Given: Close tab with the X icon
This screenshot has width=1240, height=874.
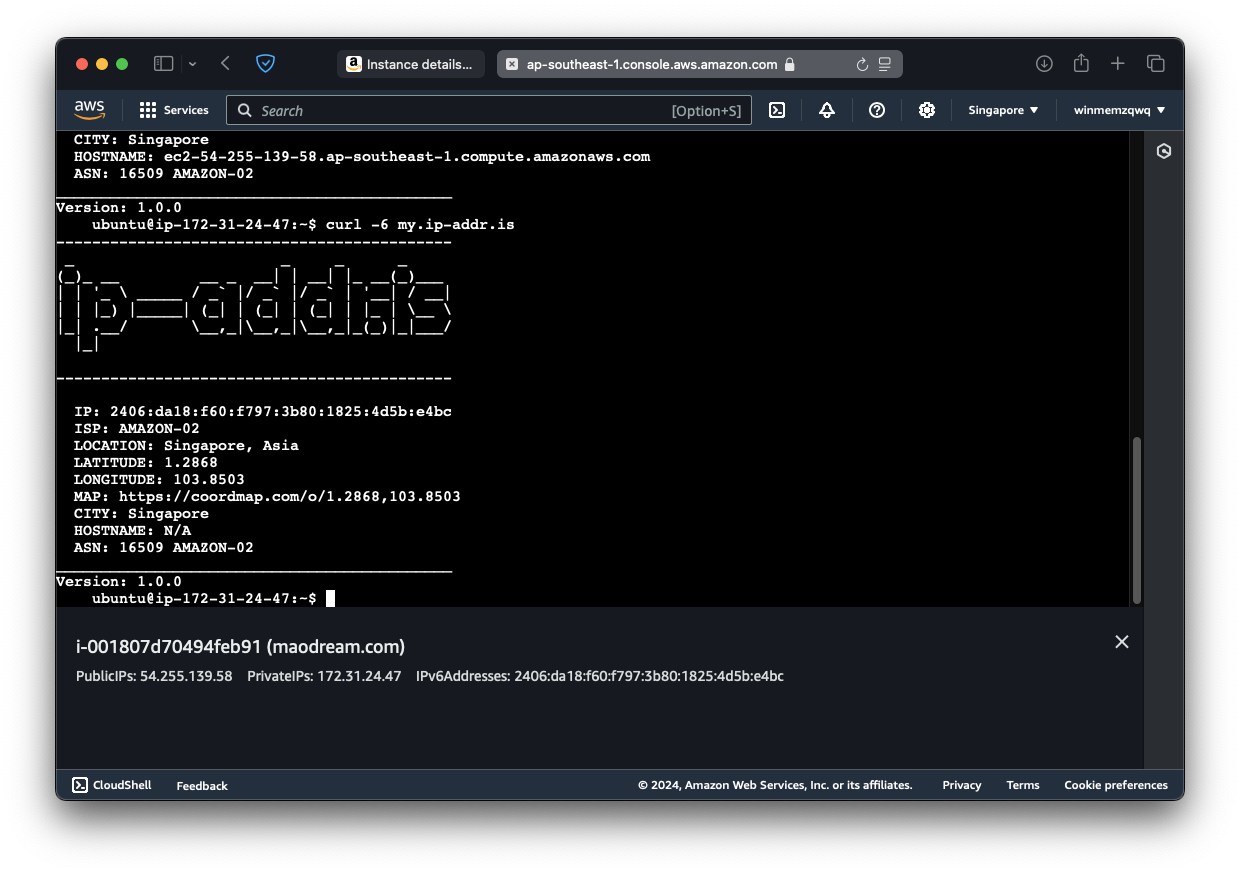Looking at the screenshot, I should [x=512, y=64].
